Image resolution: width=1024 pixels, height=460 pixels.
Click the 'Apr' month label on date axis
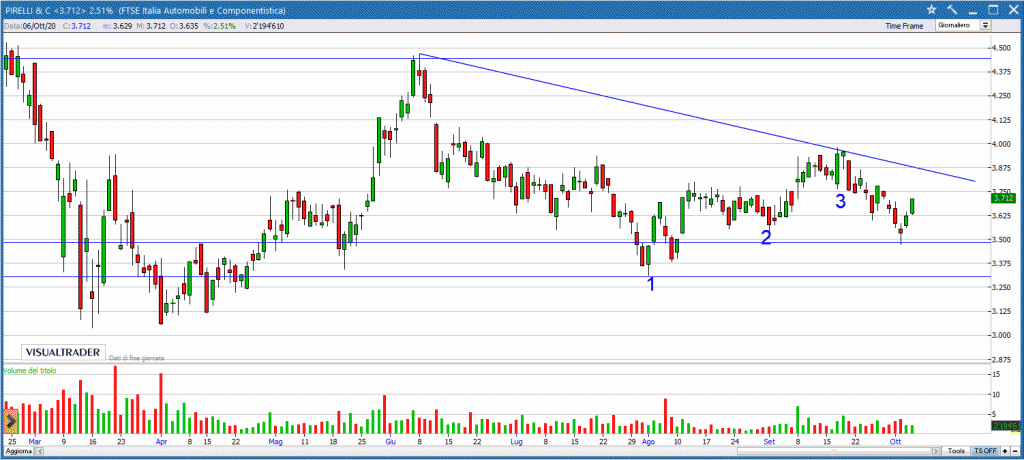click(162, 442)
